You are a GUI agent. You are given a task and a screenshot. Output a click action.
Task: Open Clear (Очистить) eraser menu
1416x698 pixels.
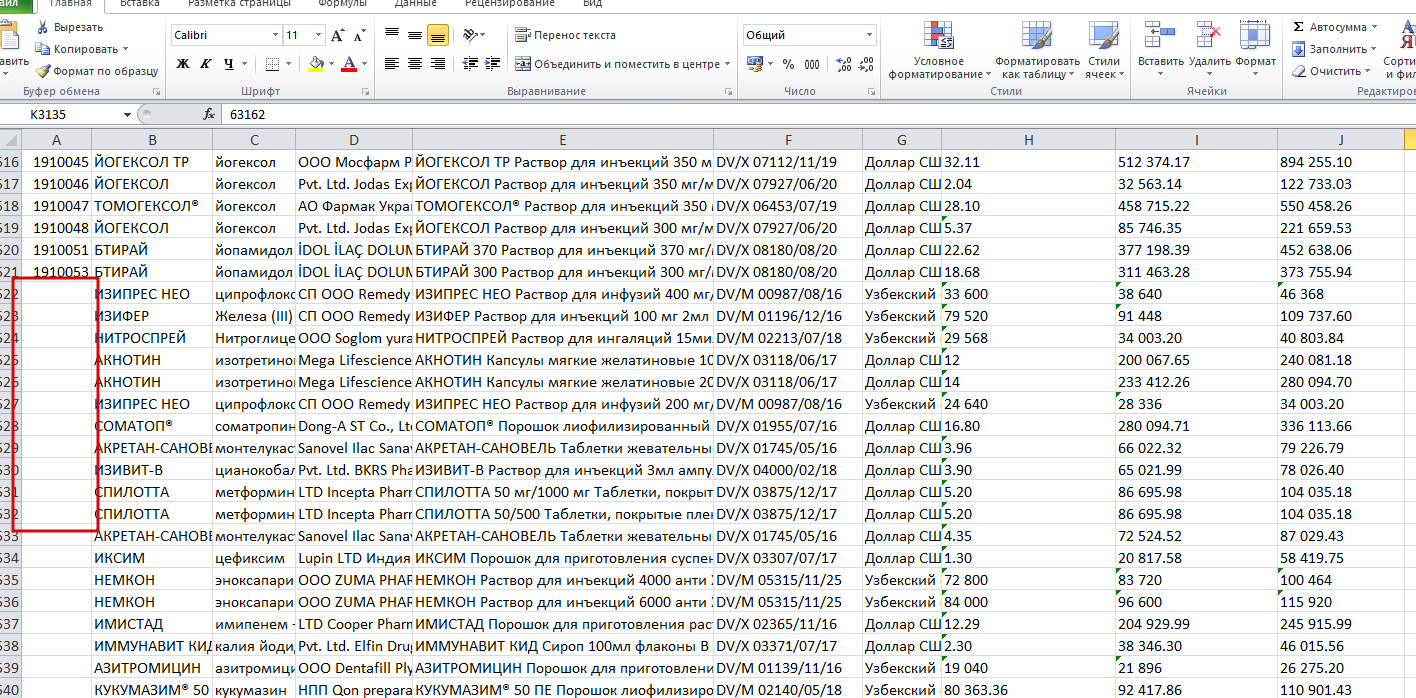pyautogui.click(x=1333, y=71)
